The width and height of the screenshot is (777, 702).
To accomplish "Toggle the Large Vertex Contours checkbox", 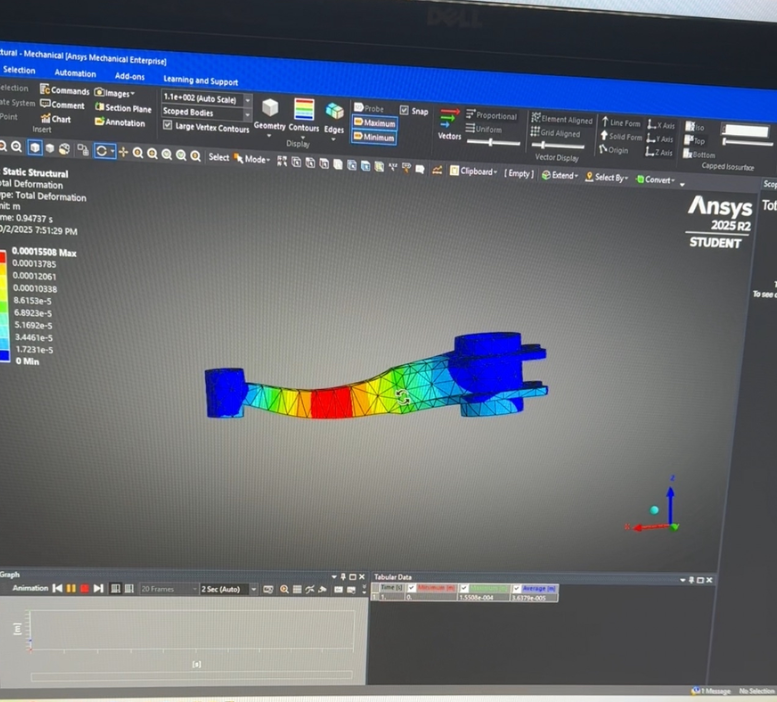I will (168, 126).
